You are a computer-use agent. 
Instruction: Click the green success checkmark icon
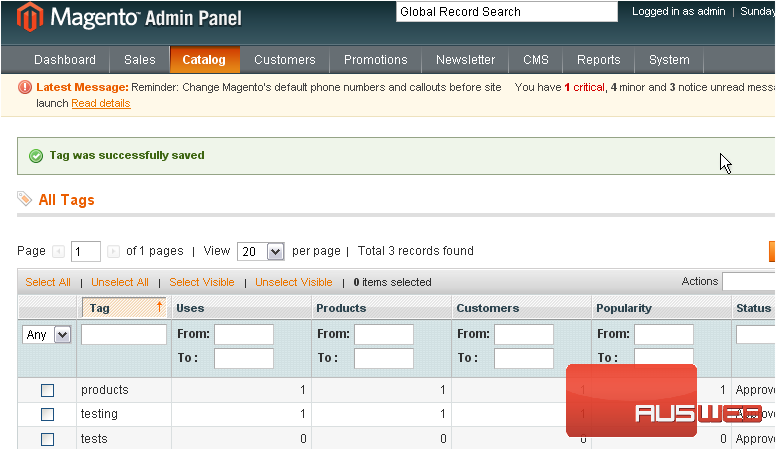pyautogui.click(x=36, y=156)
